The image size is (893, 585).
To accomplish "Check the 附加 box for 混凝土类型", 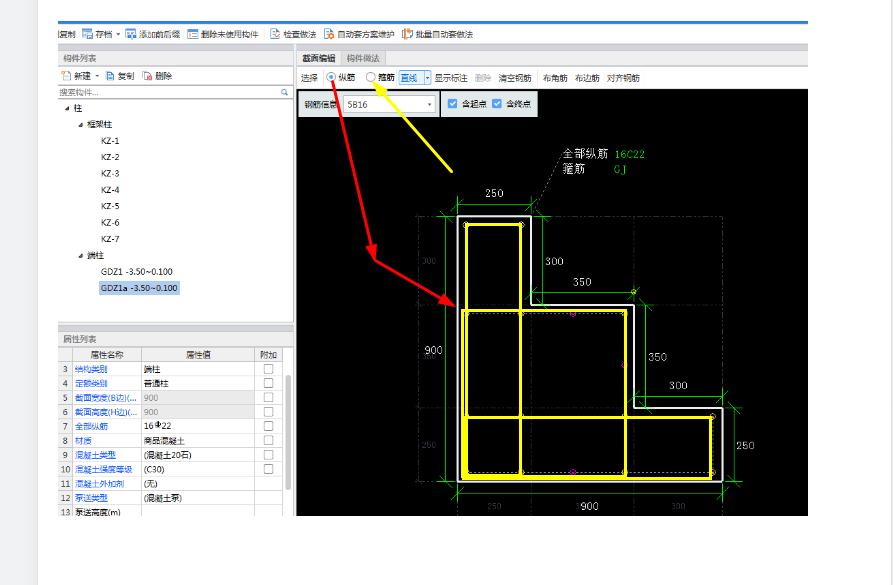I will click(268, 455).
